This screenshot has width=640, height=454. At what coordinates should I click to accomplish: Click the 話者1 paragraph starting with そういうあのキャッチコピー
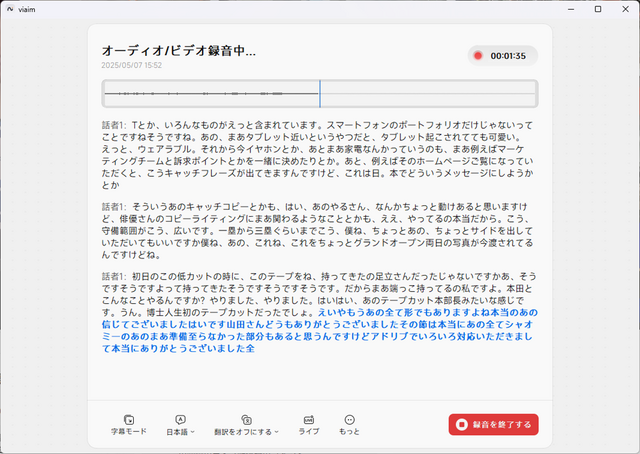[x=318, y=231]
